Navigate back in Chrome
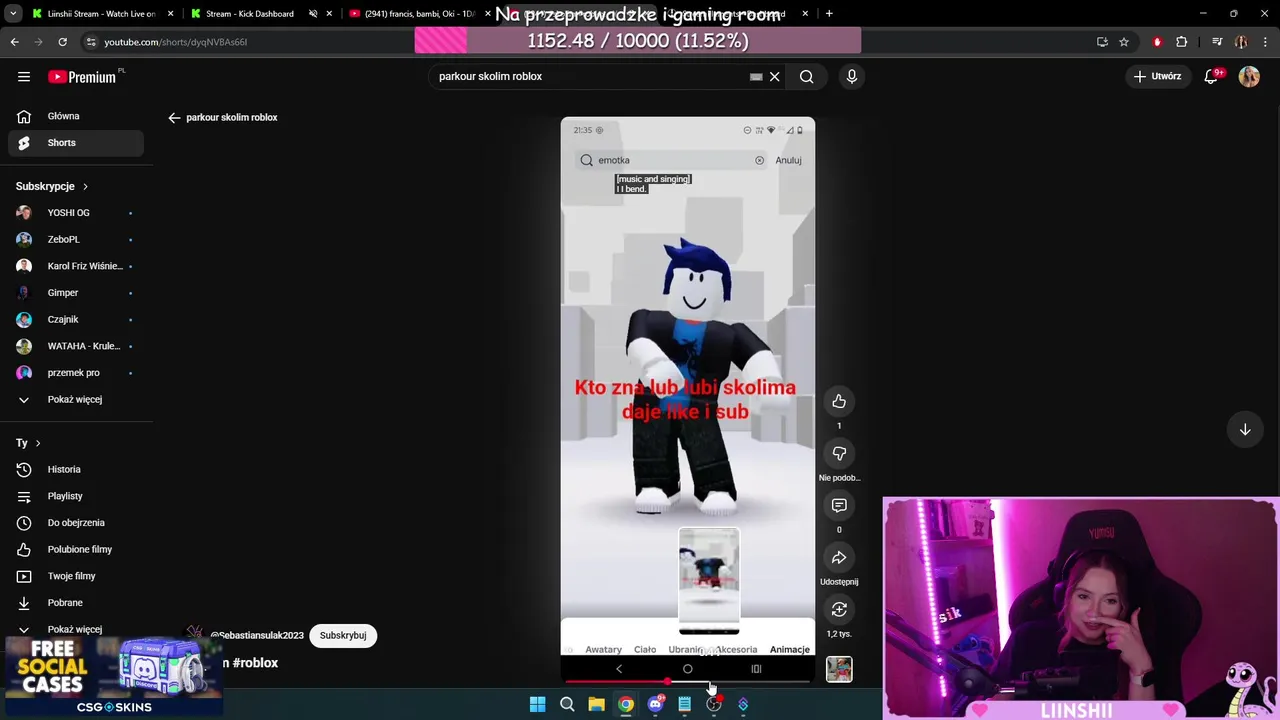1280x720 pixels. tap(14, 42)
